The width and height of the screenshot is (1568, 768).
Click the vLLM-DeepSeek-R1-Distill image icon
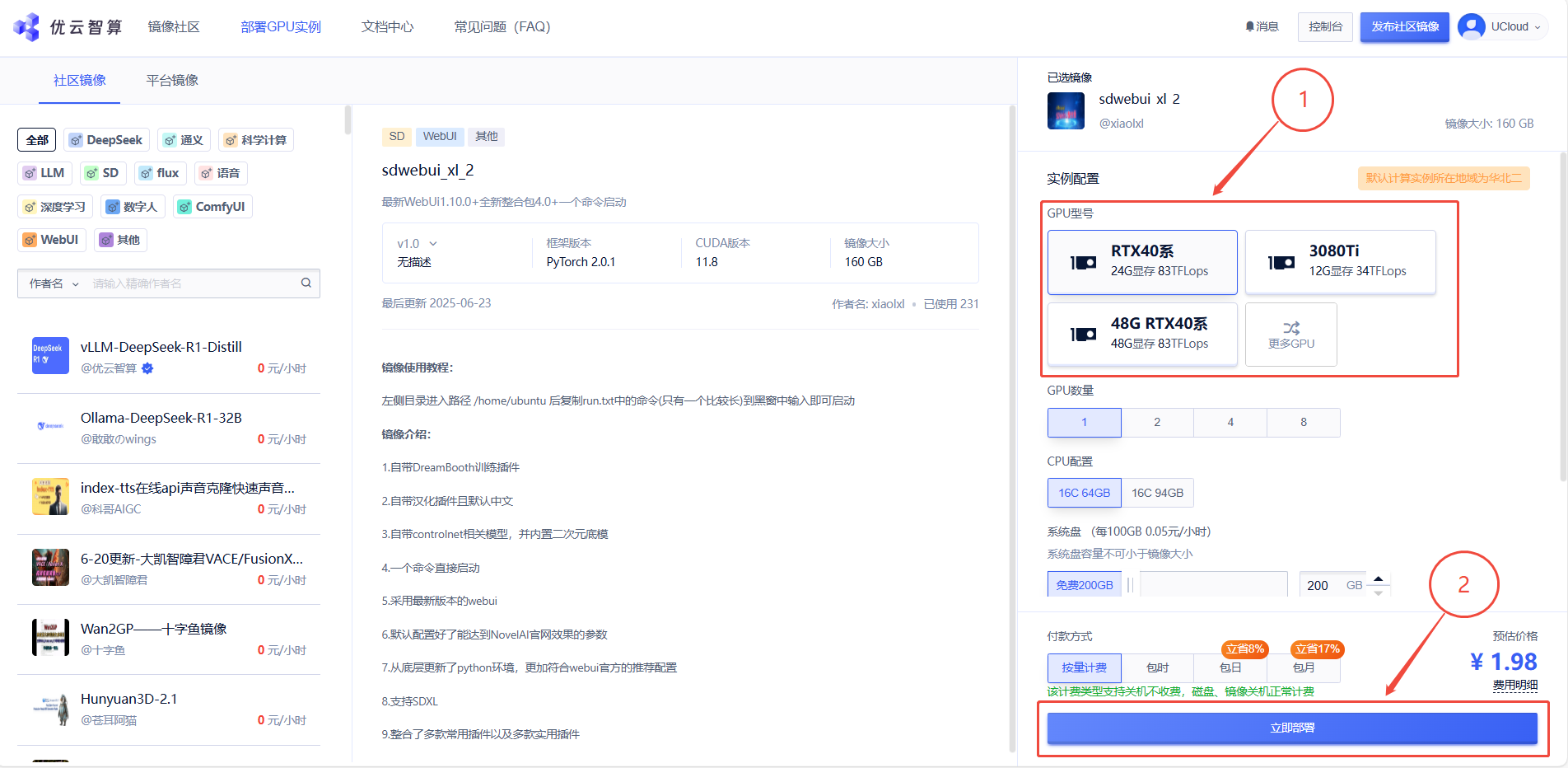50,355
